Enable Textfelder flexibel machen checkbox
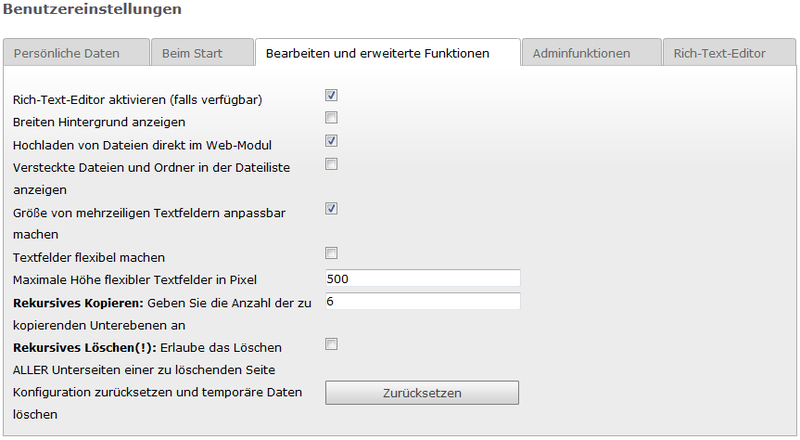The height and width of the screenshot is (440, 800). 331,253
